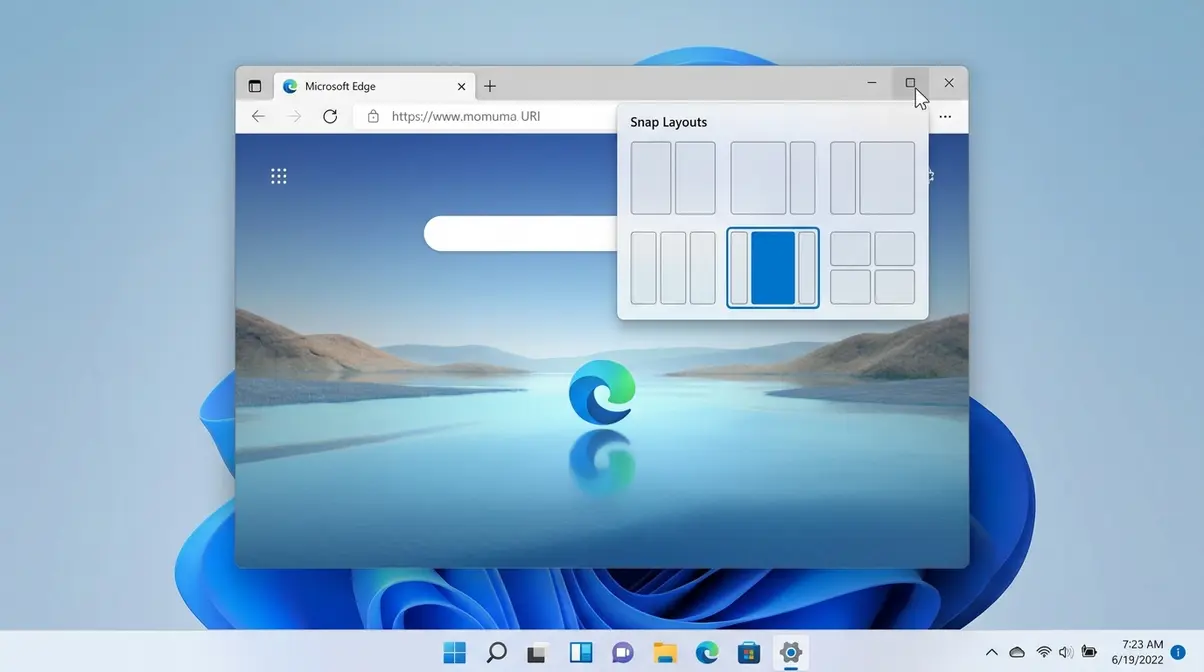
Task: Open Microsoft Store from the taskbar
Action: [749, 653]
